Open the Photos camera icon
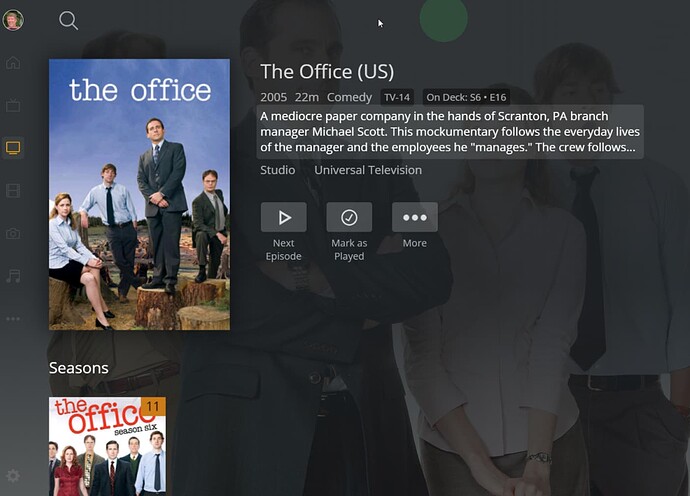The height and width of the screenshot is (496, 690). [x=13, y=233]
